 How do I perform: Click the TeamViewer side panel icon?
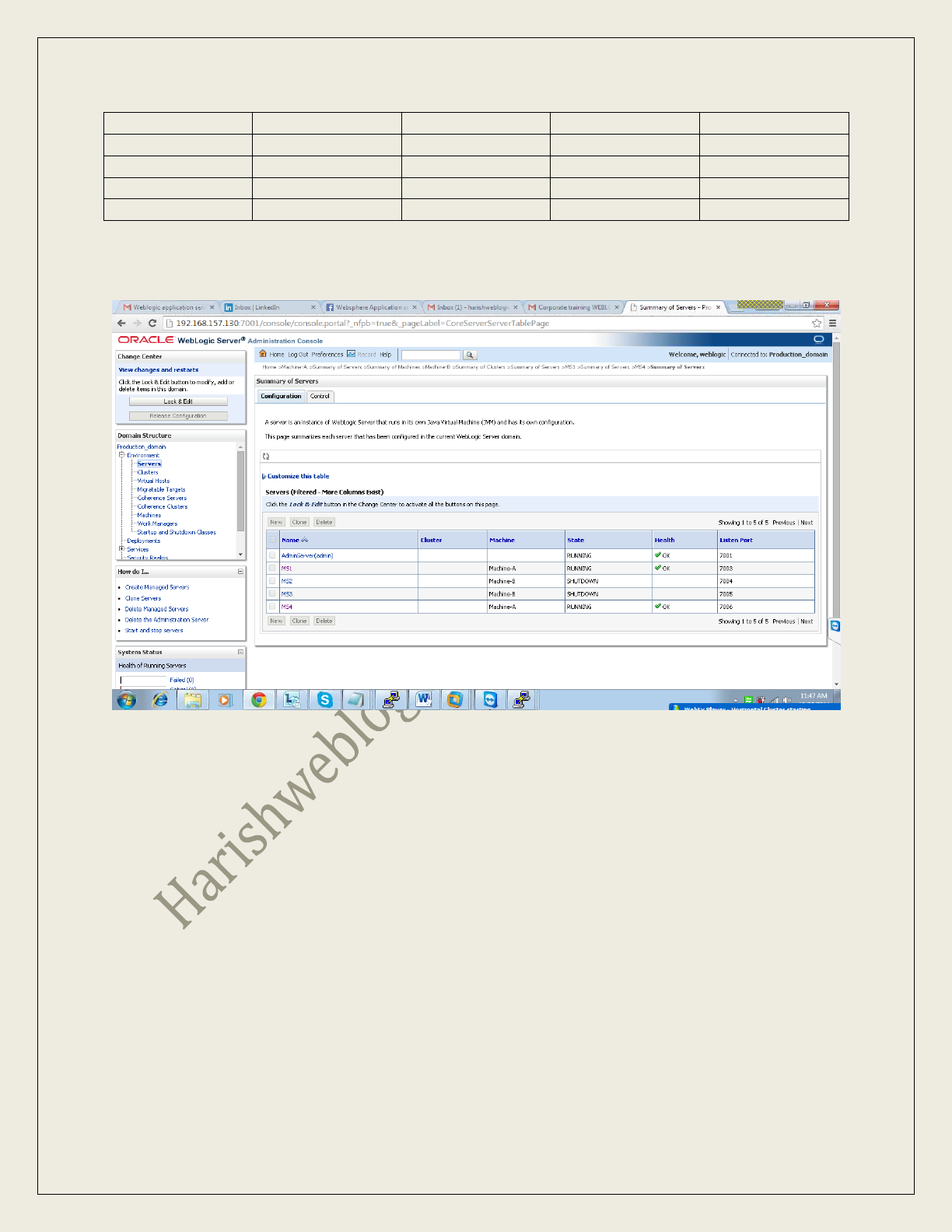tap(835, 626)
